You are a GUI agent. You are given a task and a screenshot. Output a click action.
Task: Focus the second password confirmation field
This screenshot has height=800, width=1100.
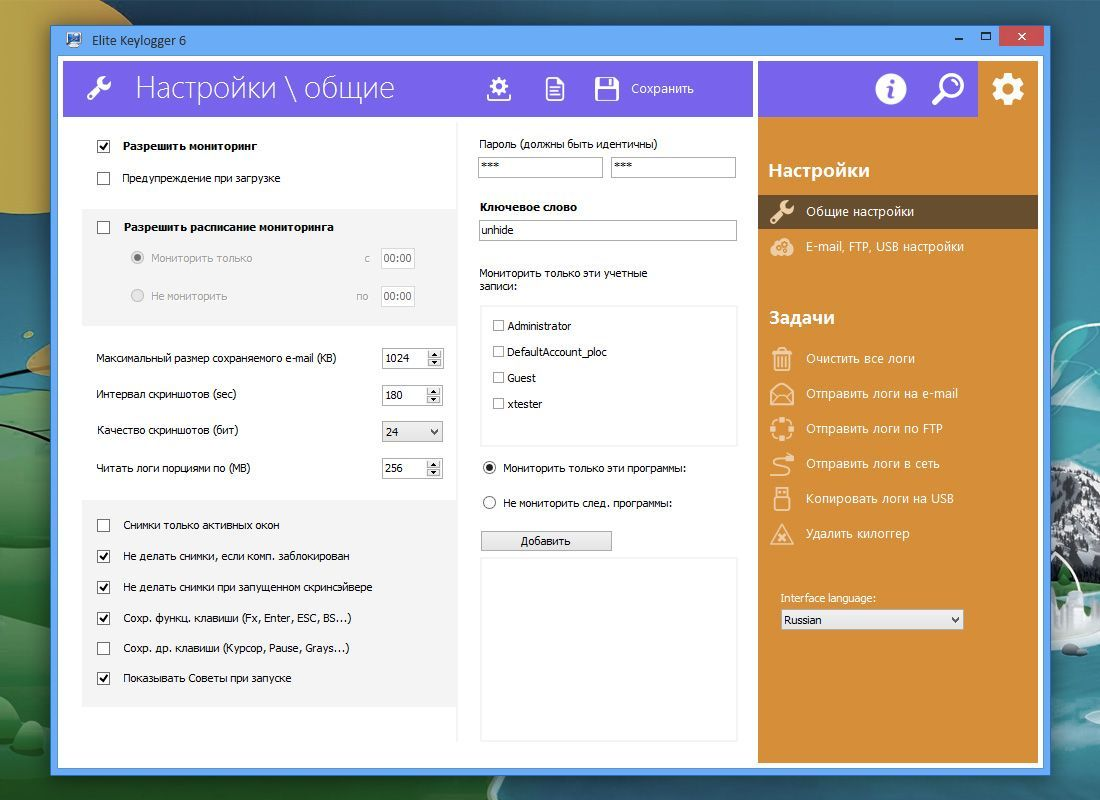(673, 167)
